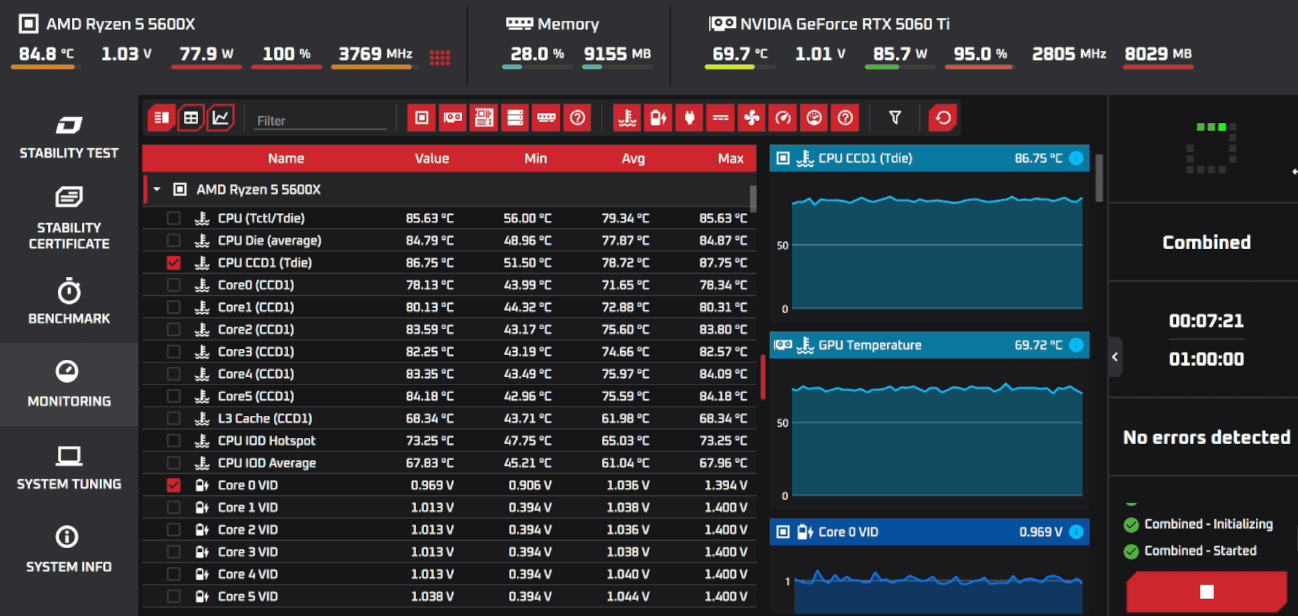Select CPU IOD Average row name
The width and height of the screenshot is (1298, 616).
[x=267, y=463]
